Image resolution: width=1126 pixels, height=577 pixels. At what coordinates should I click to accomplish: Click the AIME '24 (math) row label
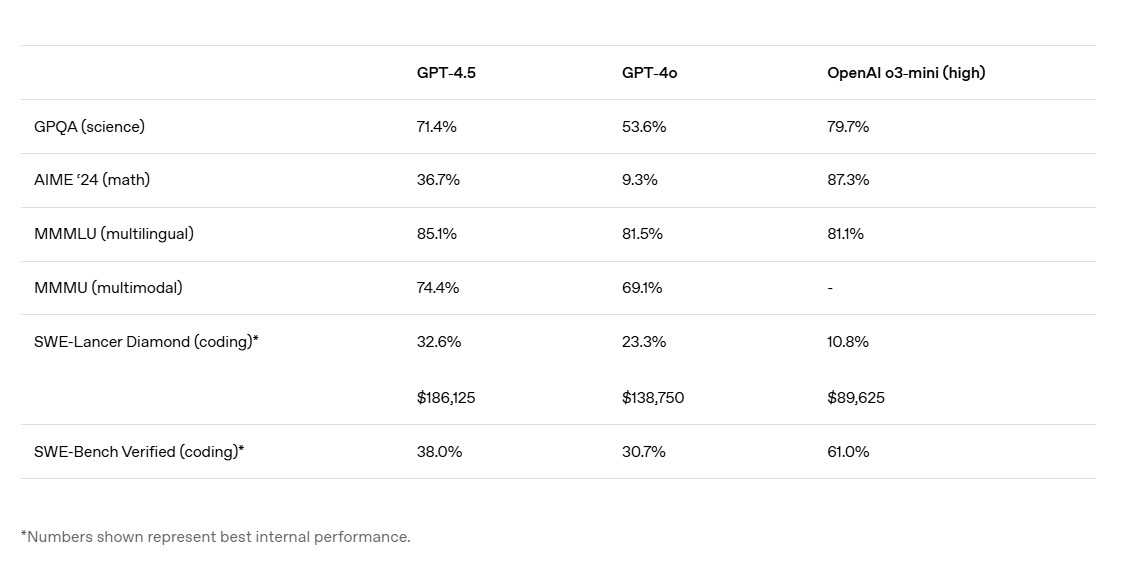click(92, 180)
